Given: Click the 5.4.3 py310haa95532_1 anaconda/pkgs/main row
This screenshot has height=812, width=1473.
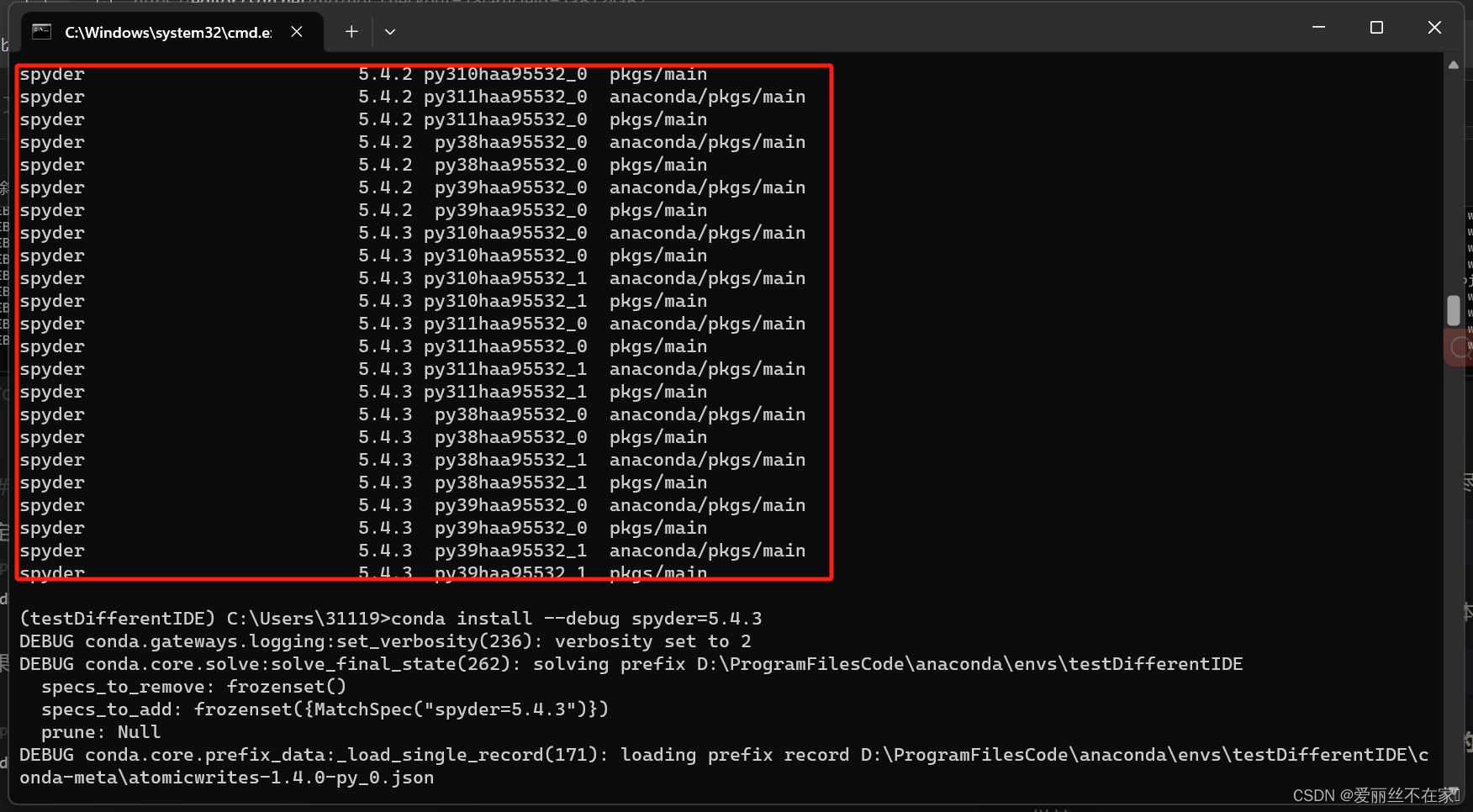Looking at the screenshot, I should coord(412,278).
